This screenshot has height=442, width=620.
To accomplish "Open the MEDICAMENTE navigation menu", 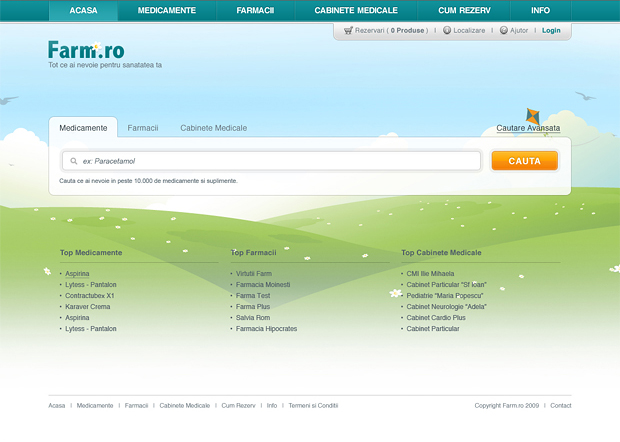I will point(167,11).
